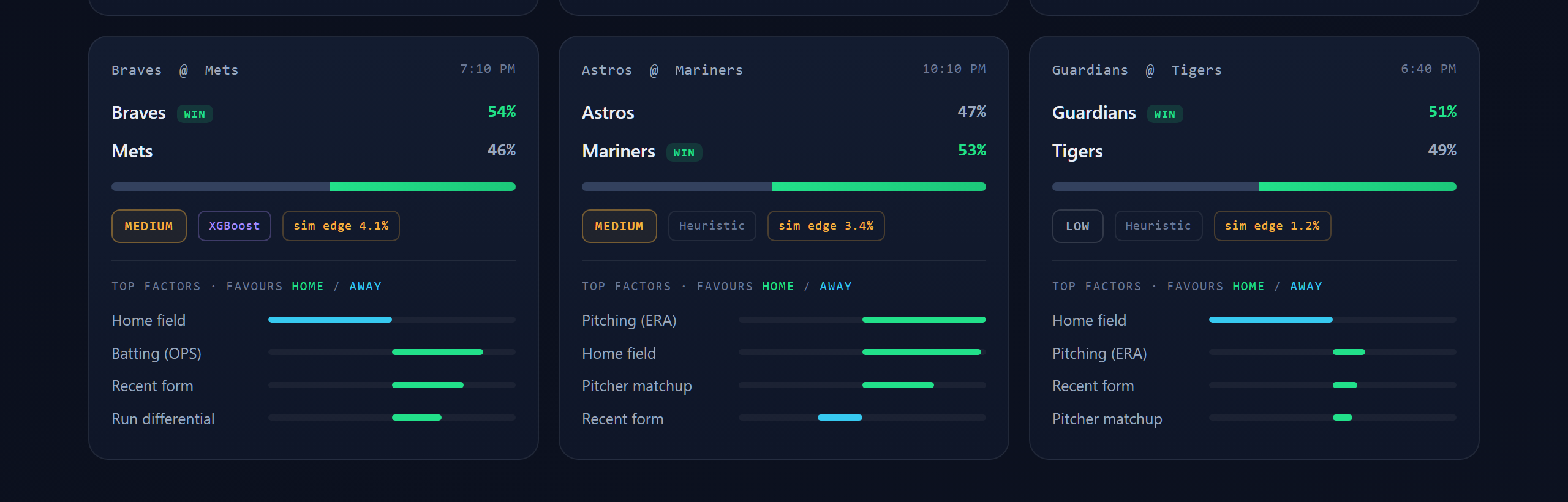Click Batting (OPS) factor bar
This screenshot has height=502, width=1568.
tap(392, 352)
